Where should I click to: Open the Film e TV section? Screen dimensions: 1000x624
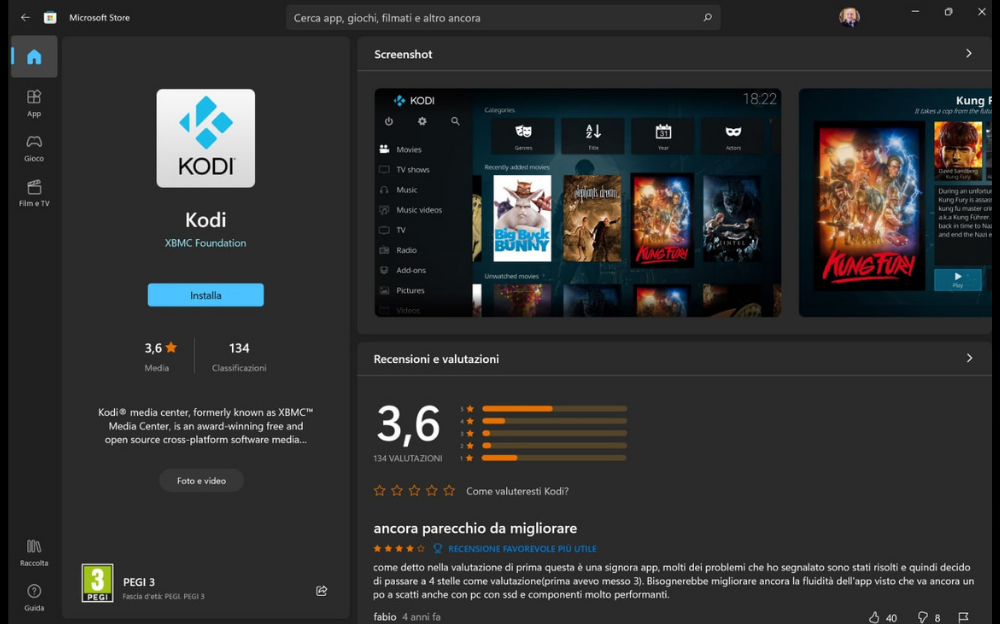pos(34,193)
